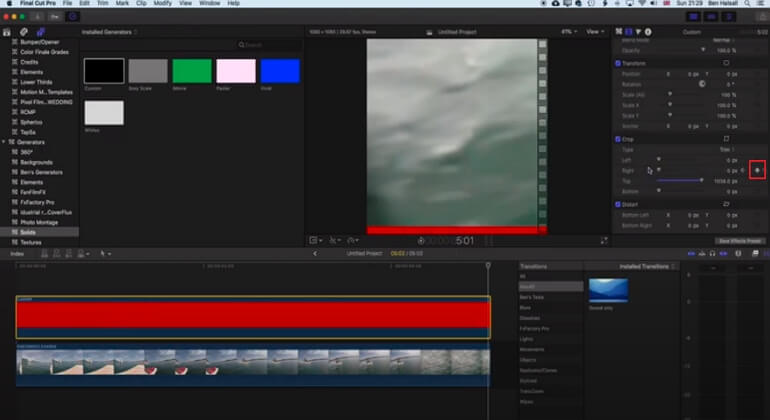Disable the Transform checkbox
770x420 pixels.
pyautogui.click(x=618, y=63)
